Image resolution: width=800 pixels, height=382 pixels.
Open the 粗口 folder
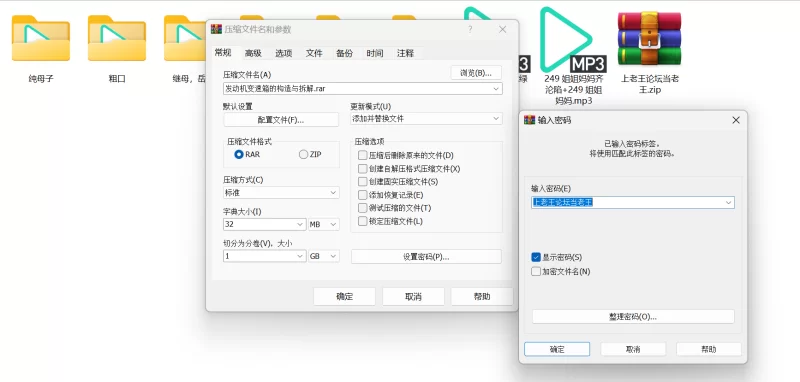pyautogui.click(x=117, y=38)
